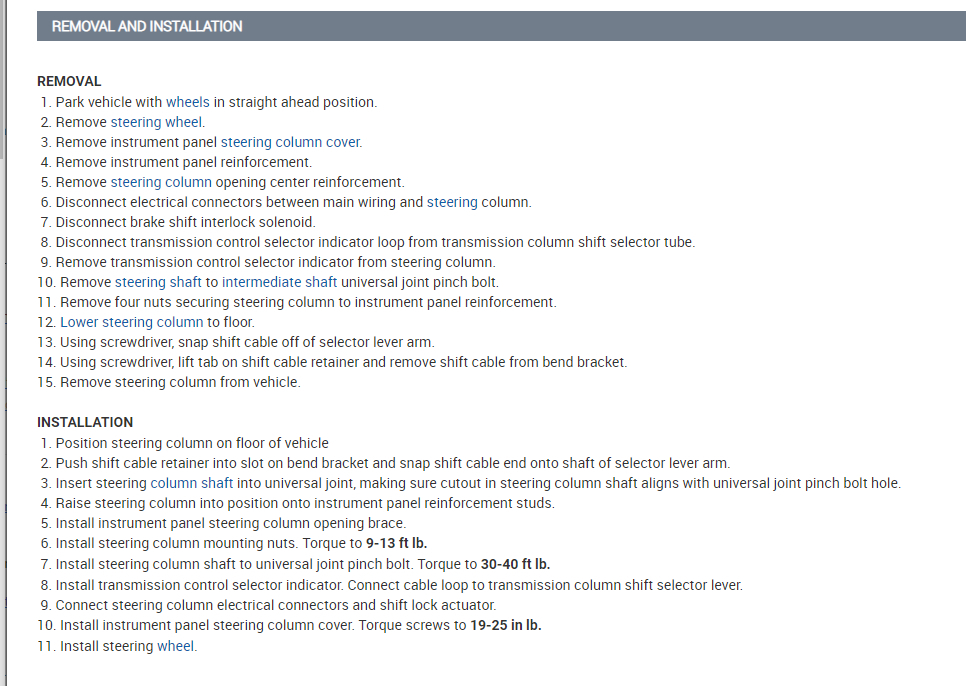Click the bold "9-13 ft lb." torque value
Viewport: 966px width, 686px height.
pos(396,543)
